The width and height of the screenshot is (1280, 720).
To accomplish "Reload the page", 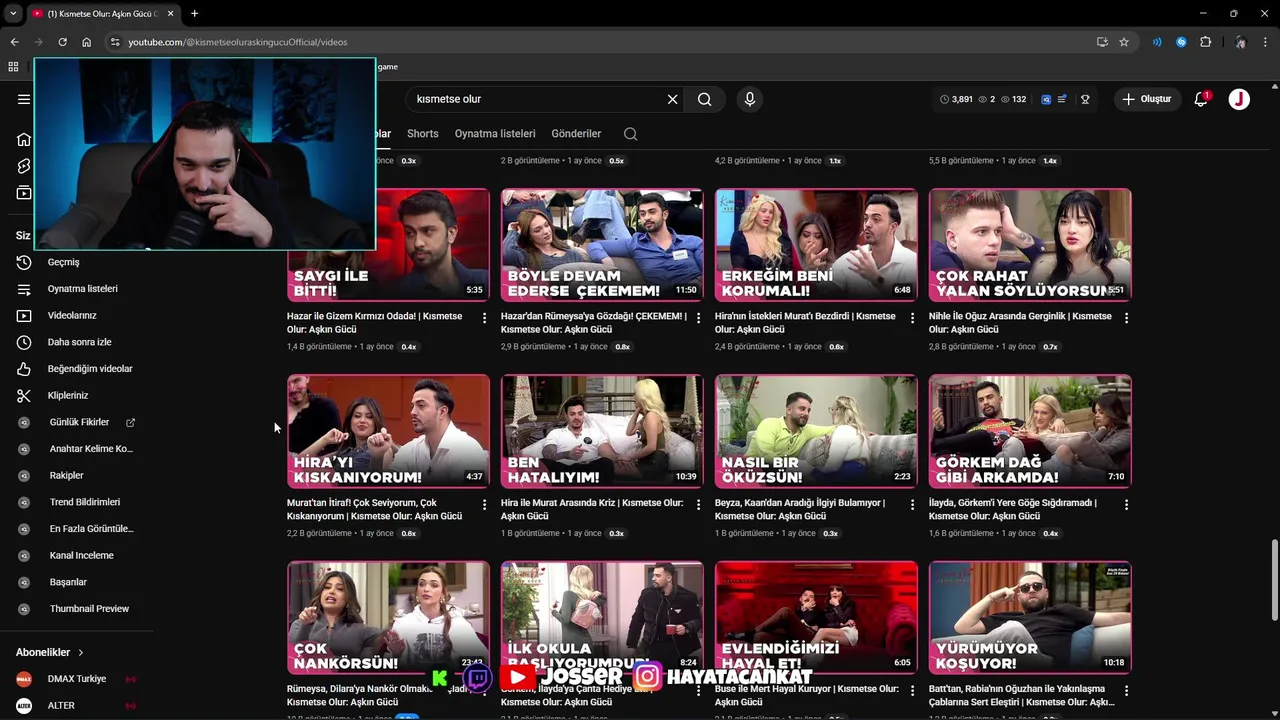I will click(x=62, y=42).
